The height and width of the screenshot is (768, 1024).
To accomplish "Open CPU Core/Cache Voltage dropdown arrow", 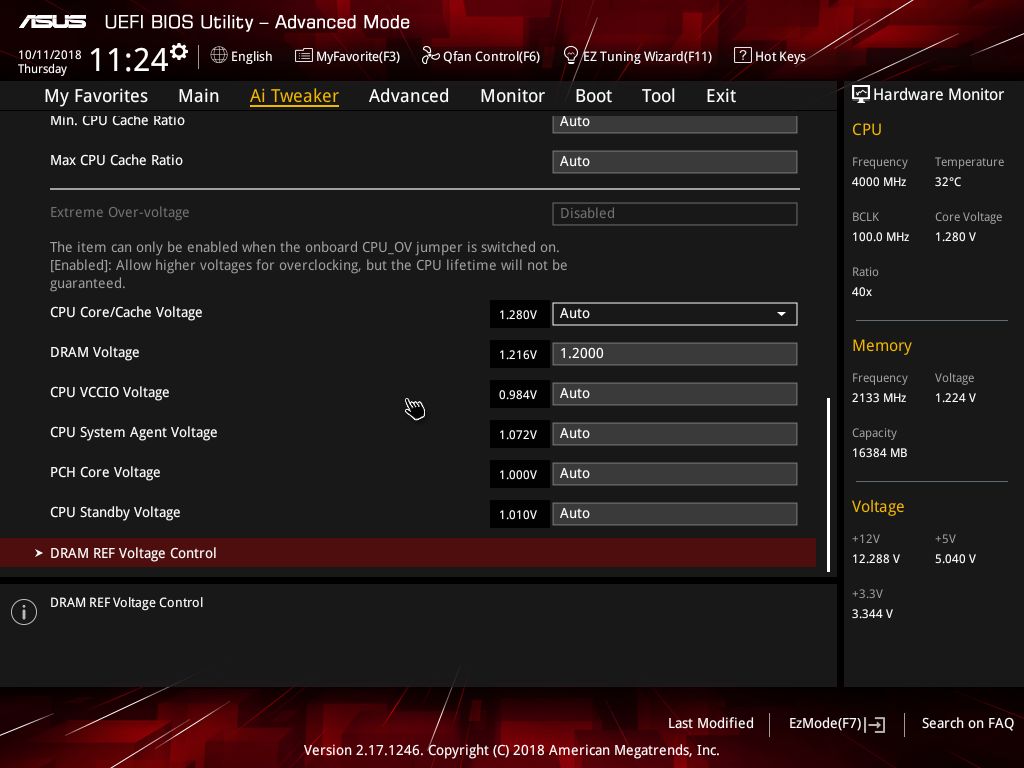I will (x=781, y=314).
